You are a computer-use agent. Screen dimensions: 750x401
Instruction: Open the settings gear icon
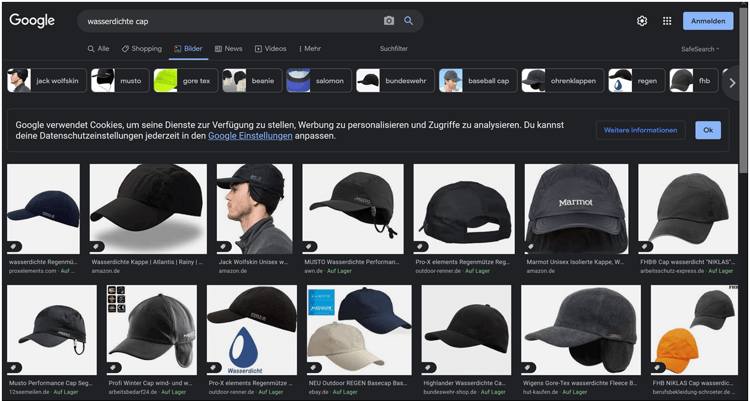coord(642,21)
